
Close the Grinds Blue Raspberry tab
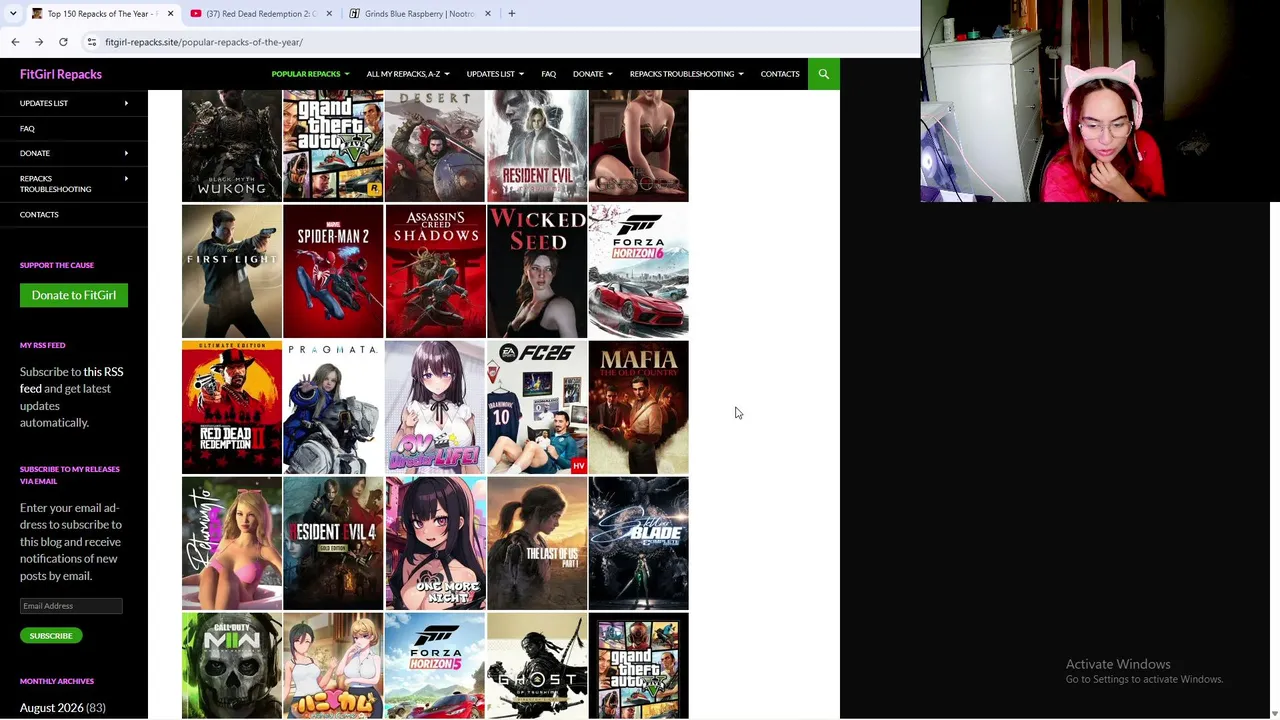coord(488,14)
